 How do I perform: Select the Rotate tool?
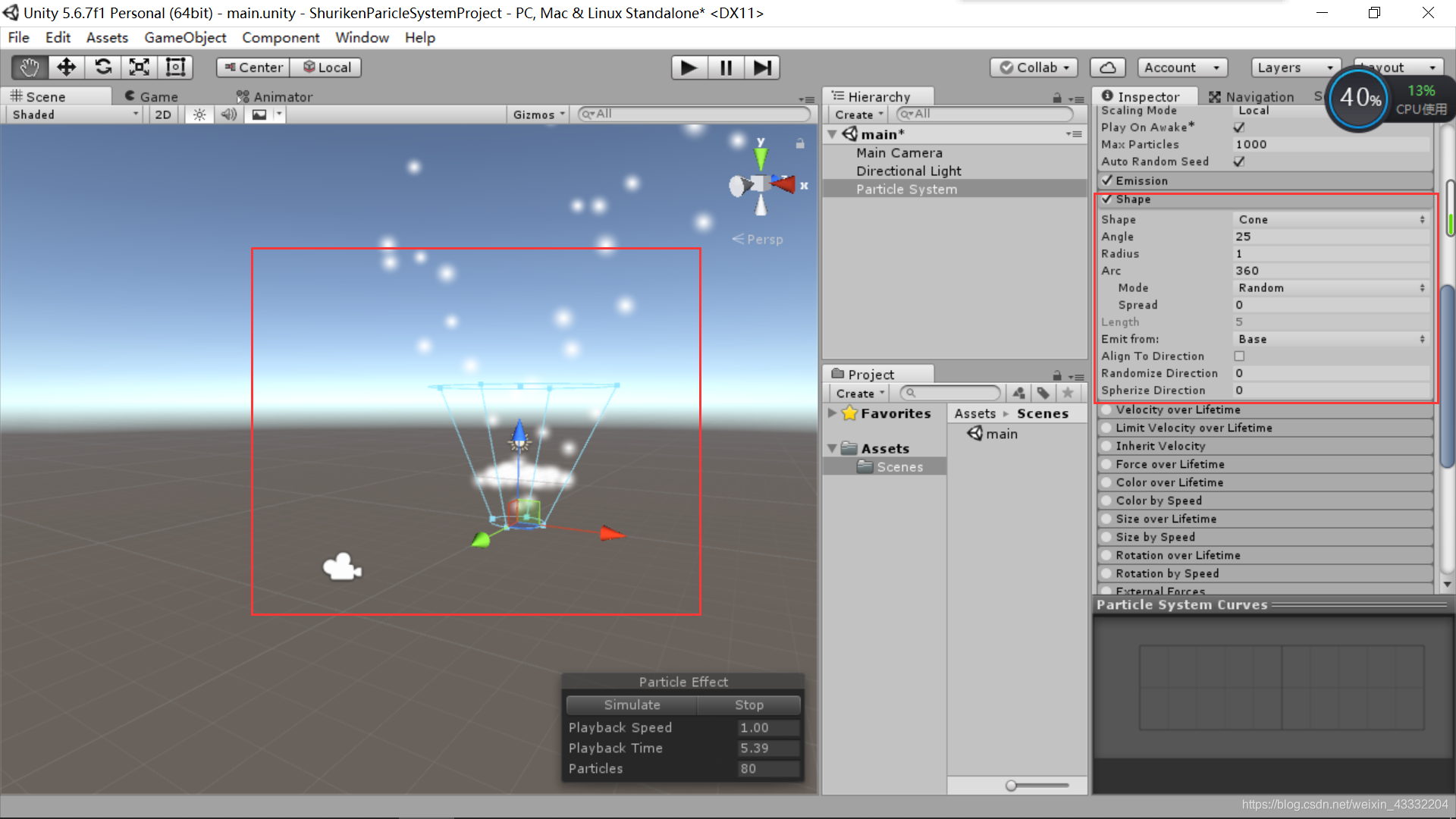point(102,67)
